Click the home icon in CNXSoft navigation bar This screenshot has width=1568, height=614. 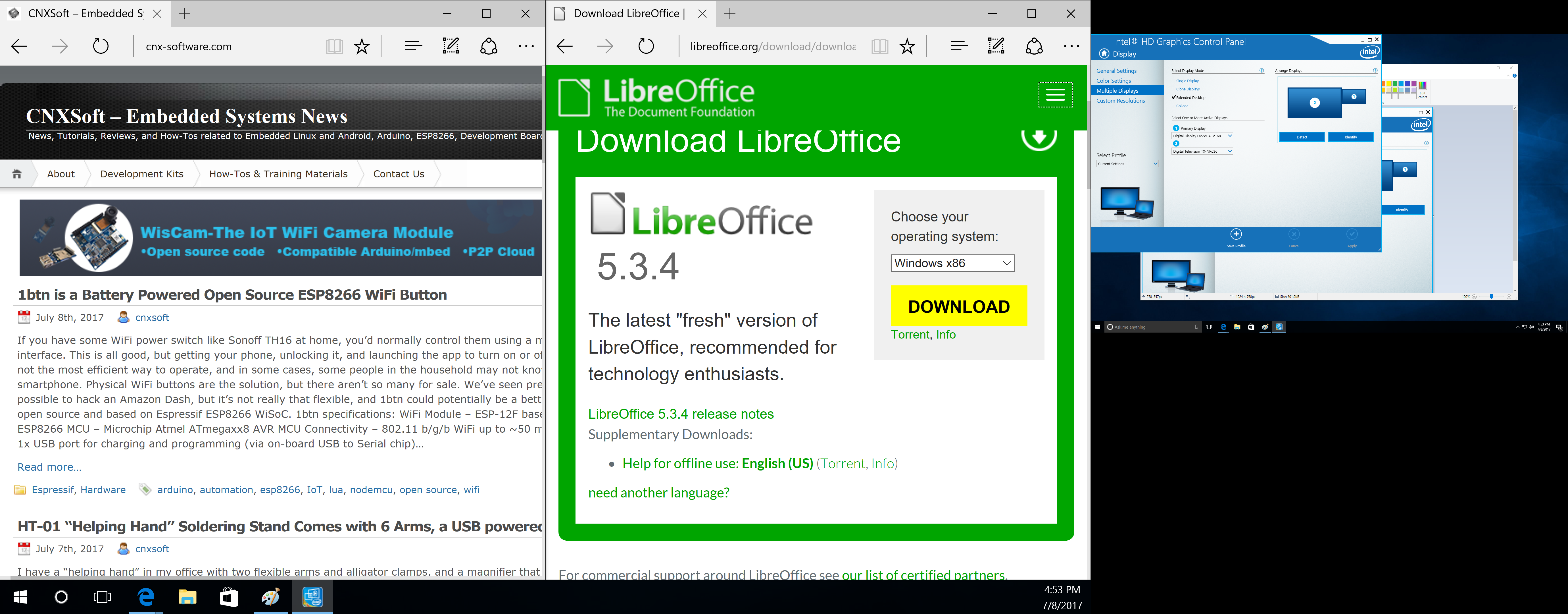coord(17,174)
